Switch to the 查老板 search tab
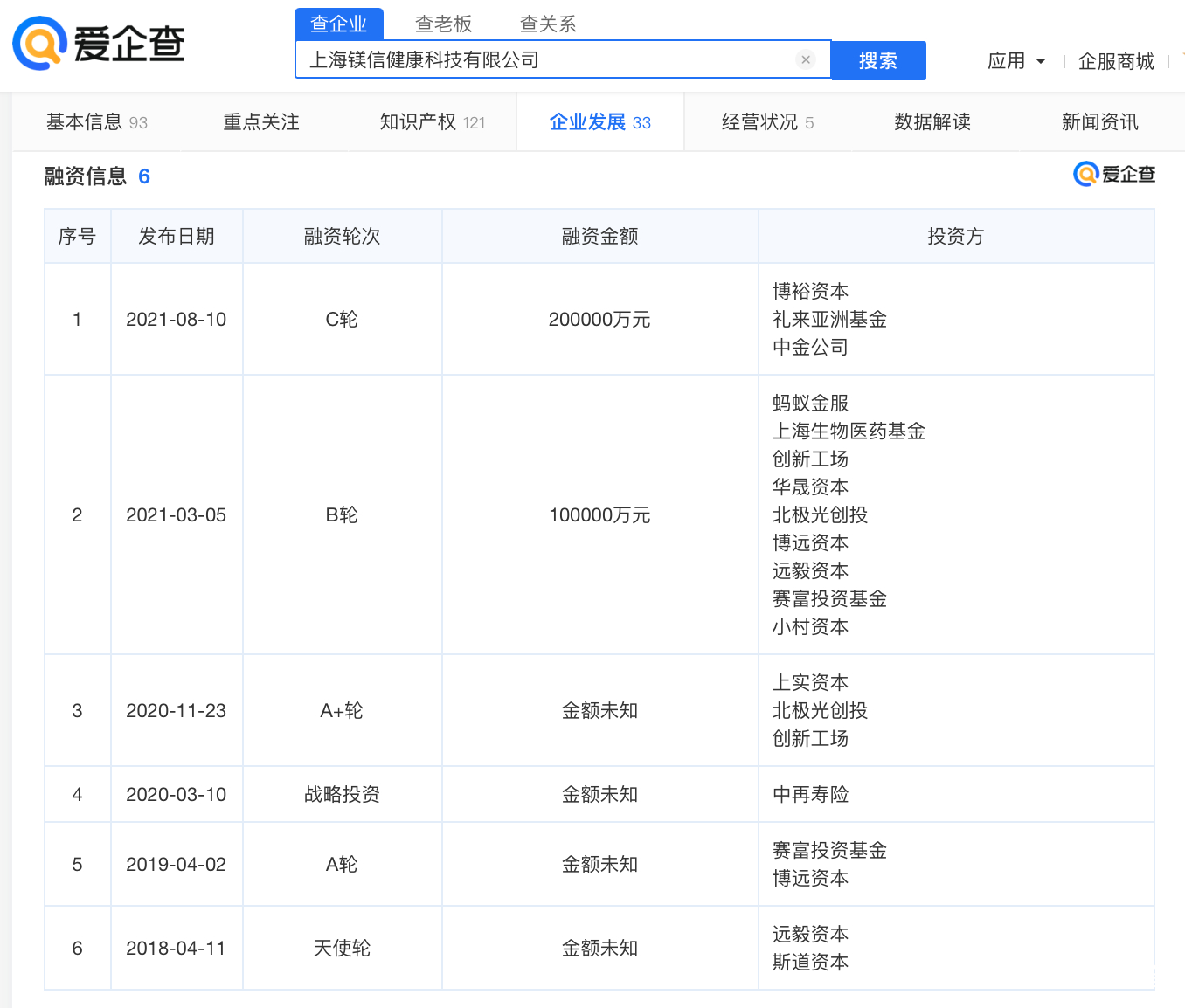The image size is (1185, 1008). coord(443,24)
